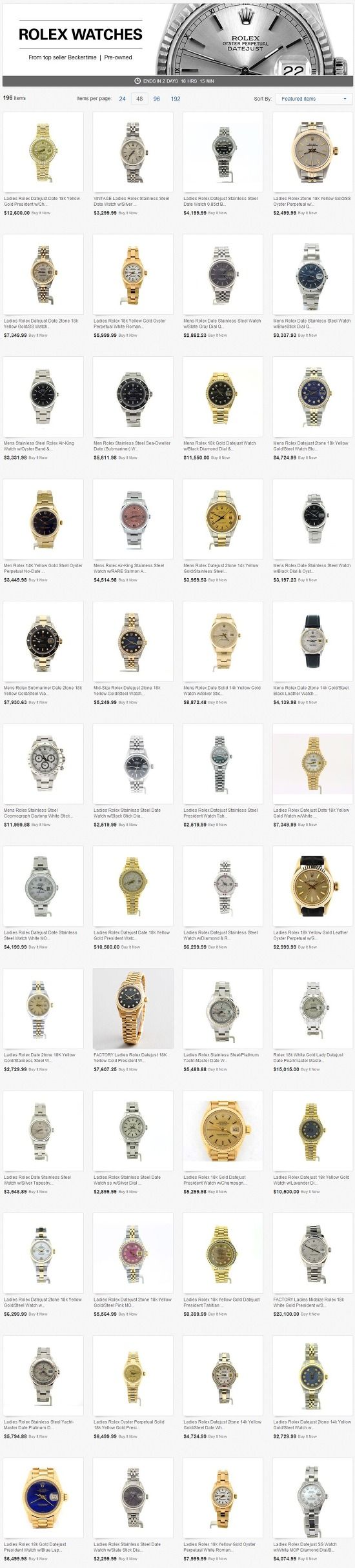View the Black Leather Watch 14k Gold/Steel thumbnail
The image size is (355, 1568).
[312, 641]
